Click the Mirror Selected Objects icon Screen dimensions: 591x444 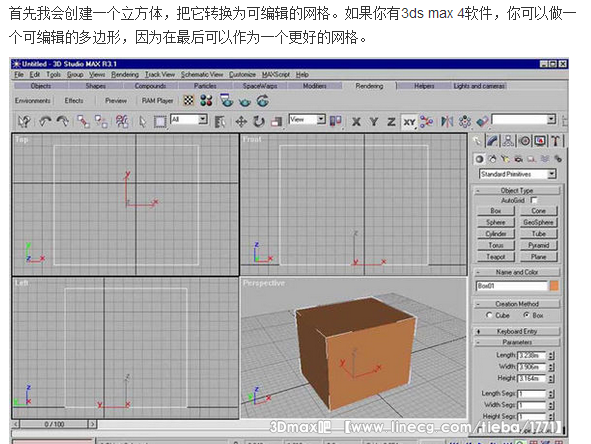[447, 121]
